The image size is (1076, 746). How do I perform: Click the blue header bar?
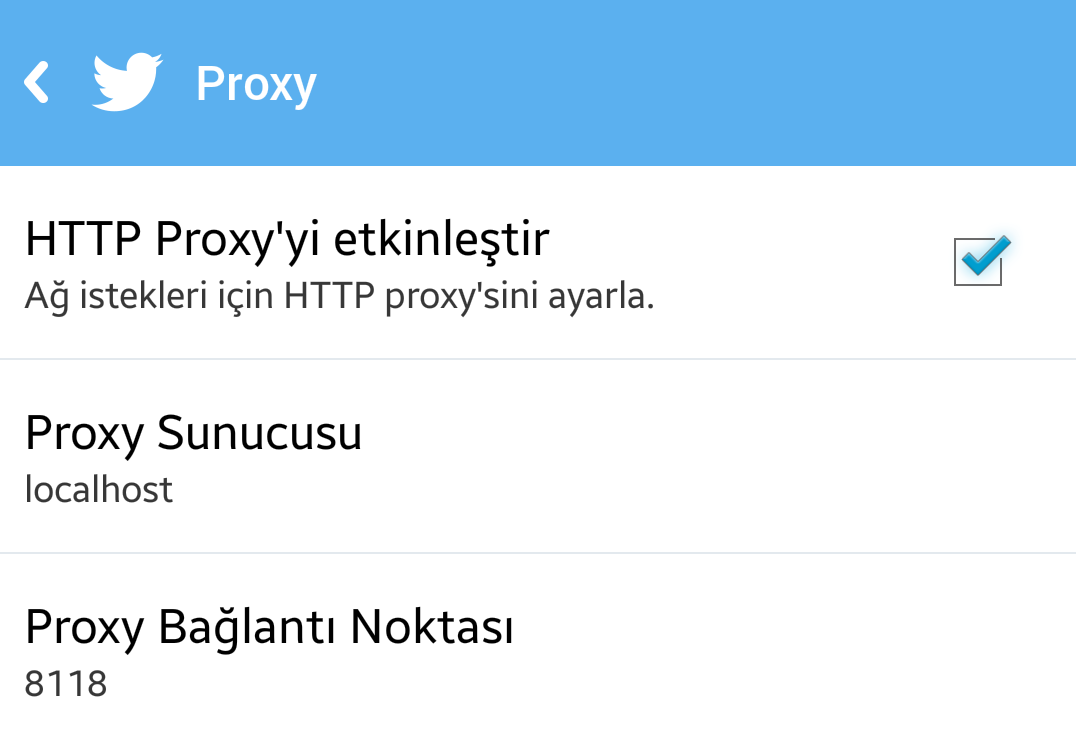pos(538,82)
